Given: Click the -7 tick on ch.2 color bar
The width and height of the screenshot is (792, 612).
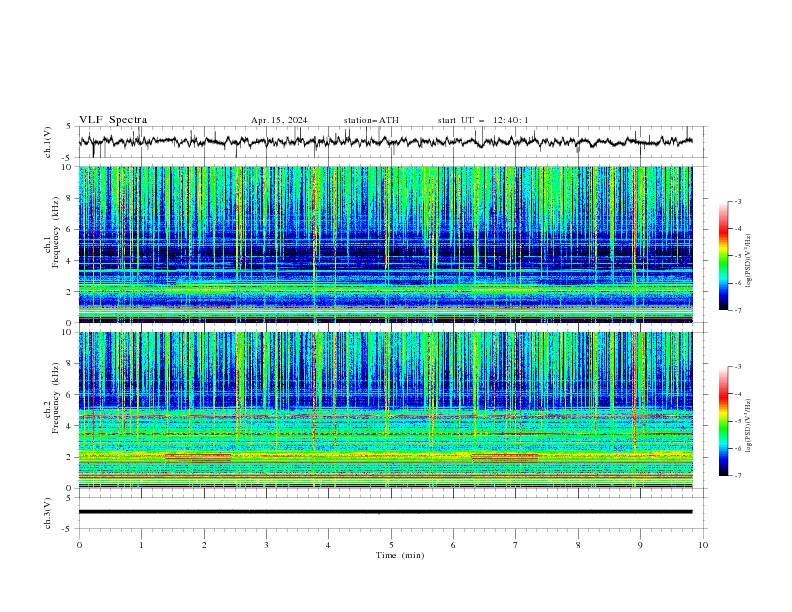Looking at the screenshot, I should click(737, 476).
